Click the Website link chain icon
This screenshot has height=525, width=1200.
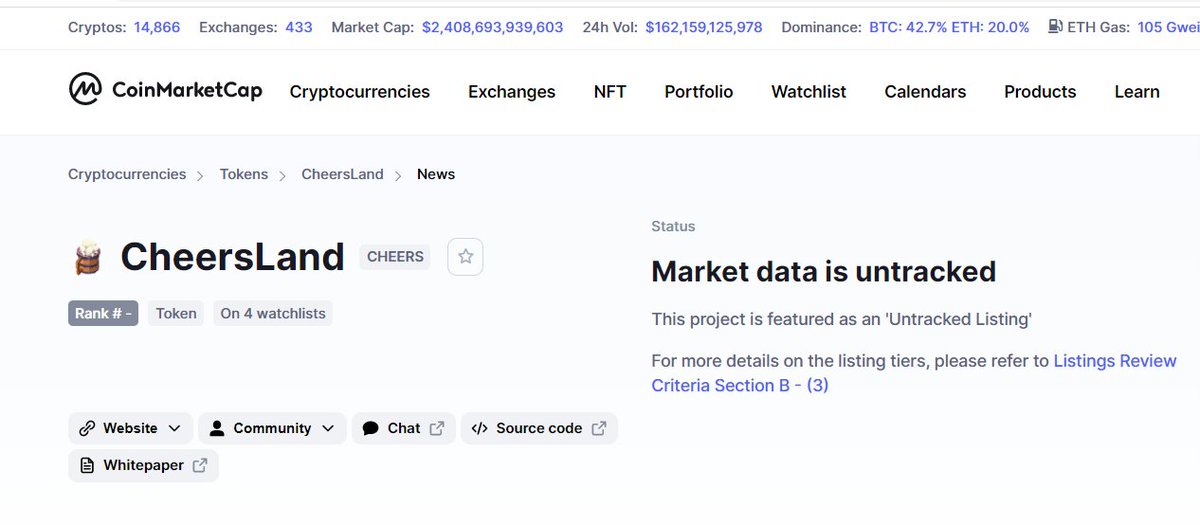click(x=87, y=428)
